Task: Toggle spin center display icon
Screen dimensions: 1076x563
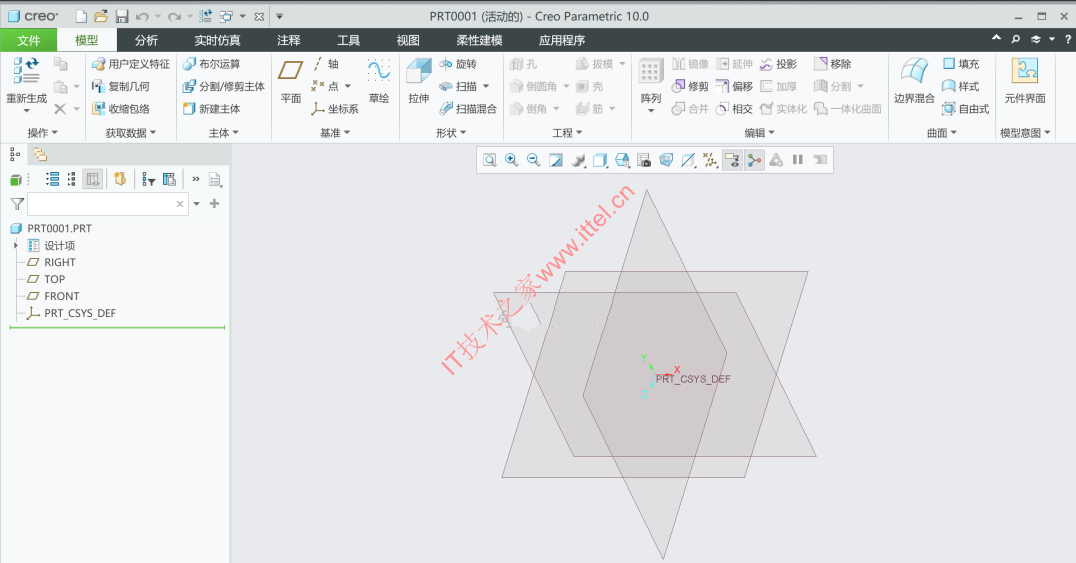Action: pos(754,160)
